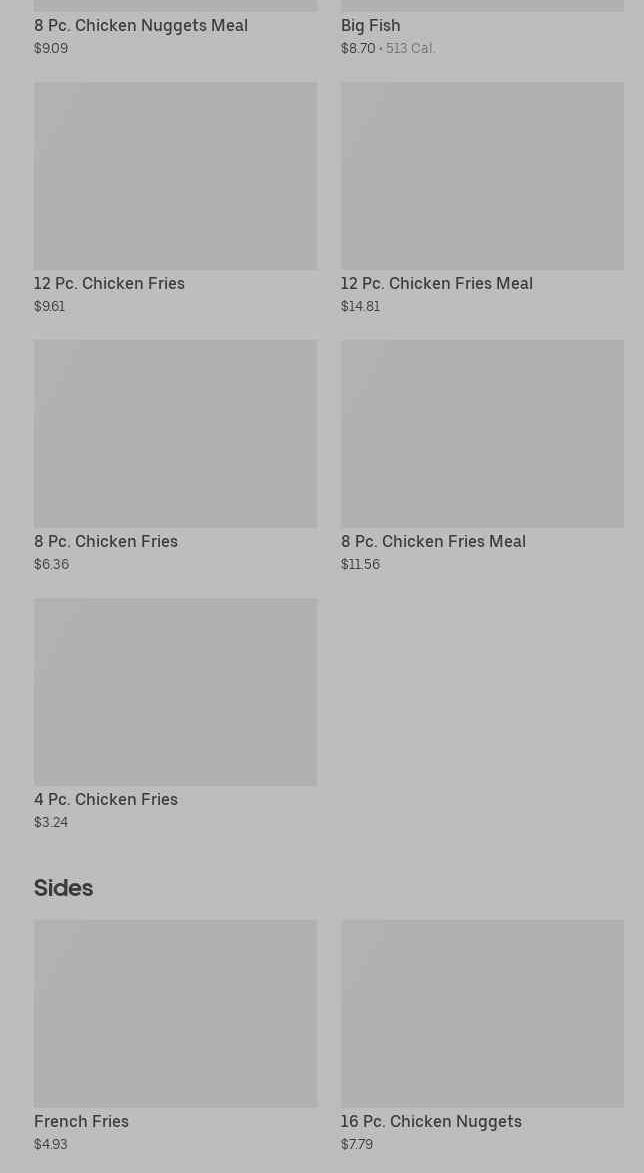
Task: Click the French Fries item name
Action: (x=81, y=1121)
